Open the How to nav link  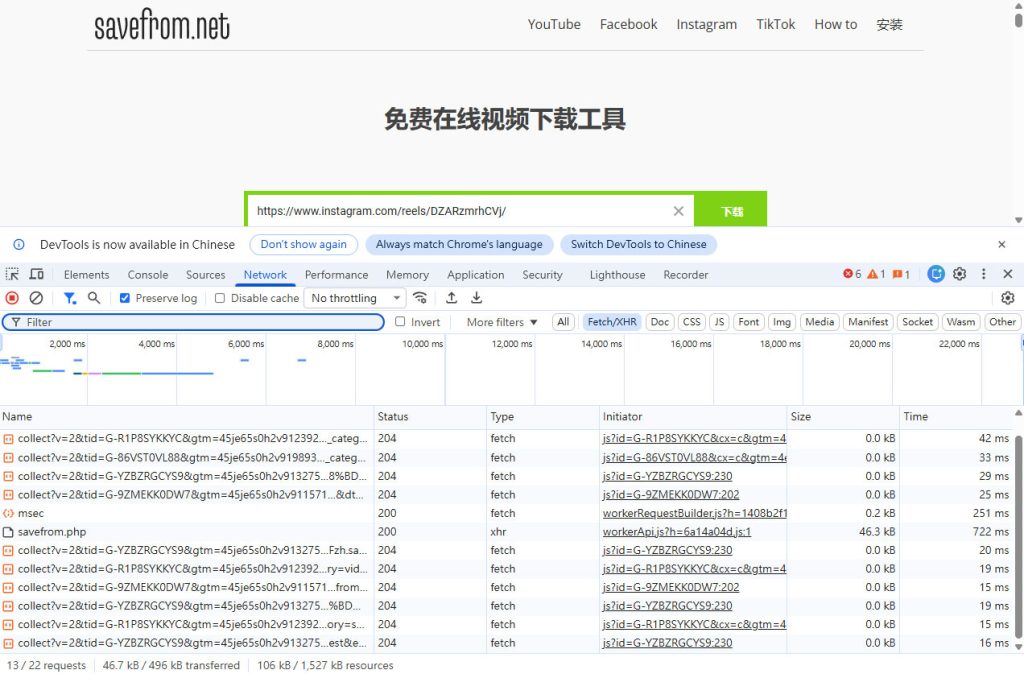835,25
